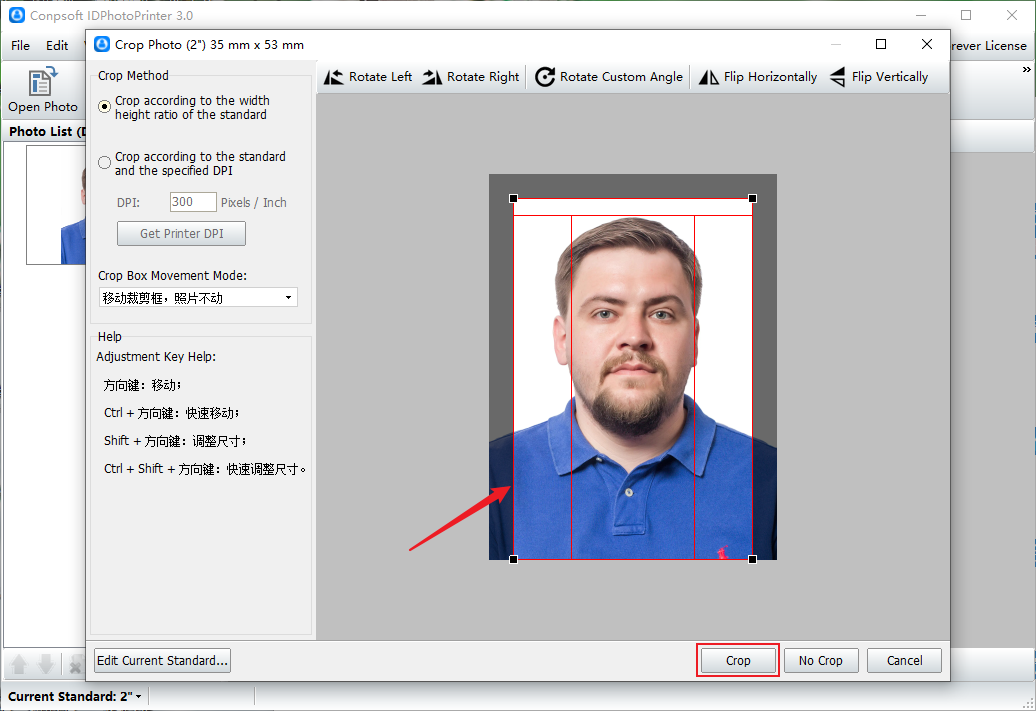Click the Rotate Right icon
Image resolution: width=1036 pixels, height=711 pixels.
pyautogui.click(x=433, y=77)
